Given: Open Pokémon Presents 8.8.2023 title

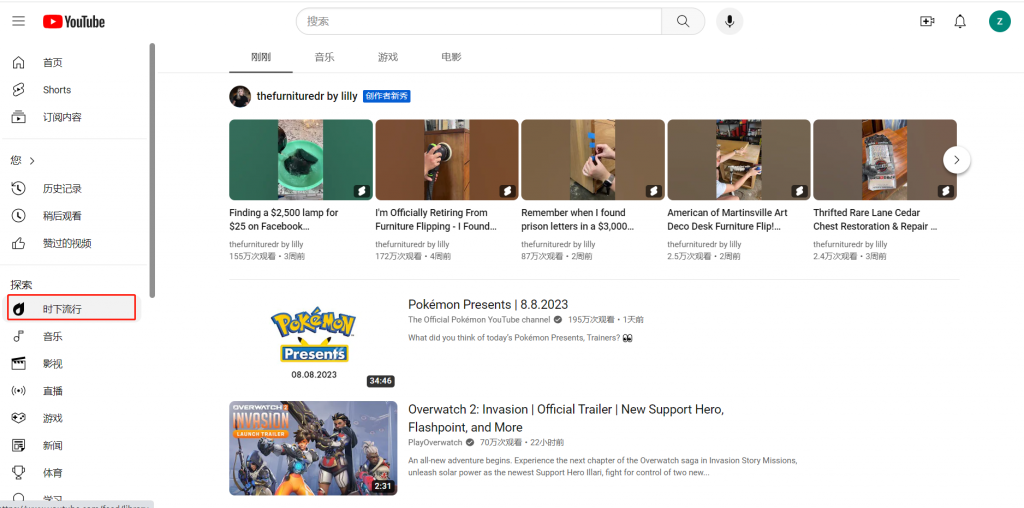Looking at the screenshot, I should click(x=488, y=304).
